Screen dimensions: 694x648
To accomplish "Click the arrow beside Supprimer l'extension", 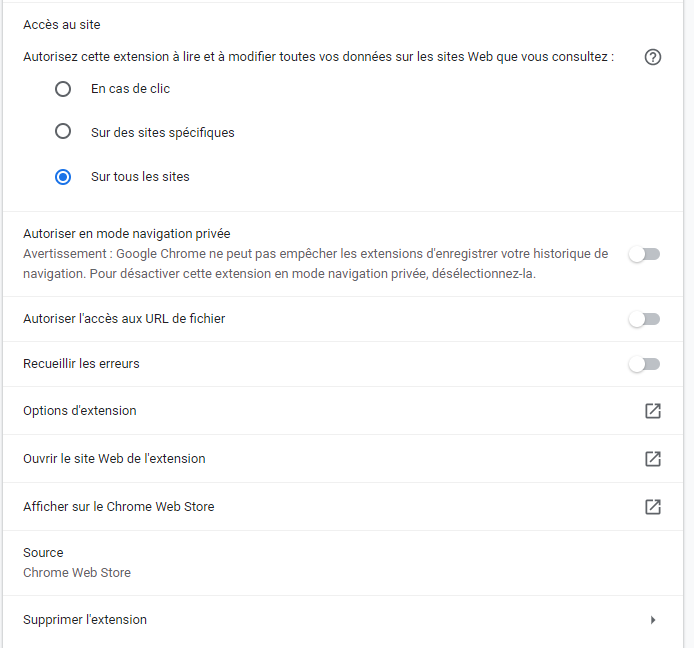I will click(653, 620).
